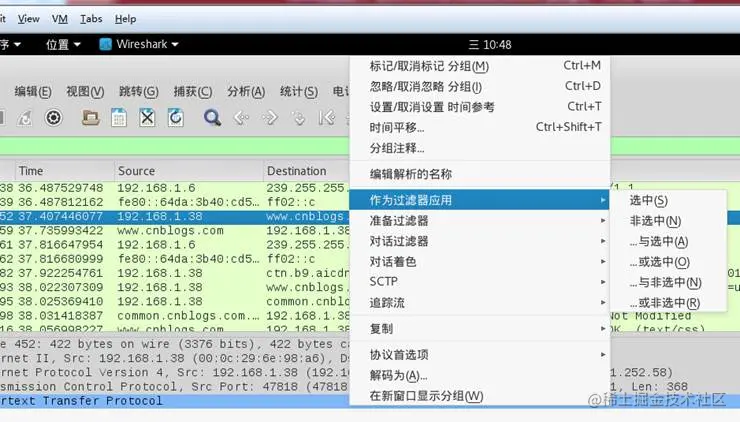Open a capture file via folder icon
The image size is (740, 422).
click(90, 118)
